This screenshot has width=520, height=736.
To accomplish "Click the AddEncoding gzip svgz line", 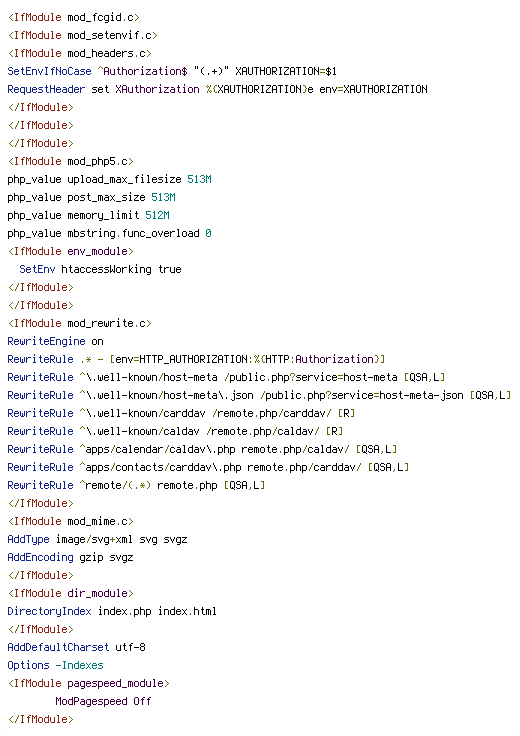I will [70, 557].
